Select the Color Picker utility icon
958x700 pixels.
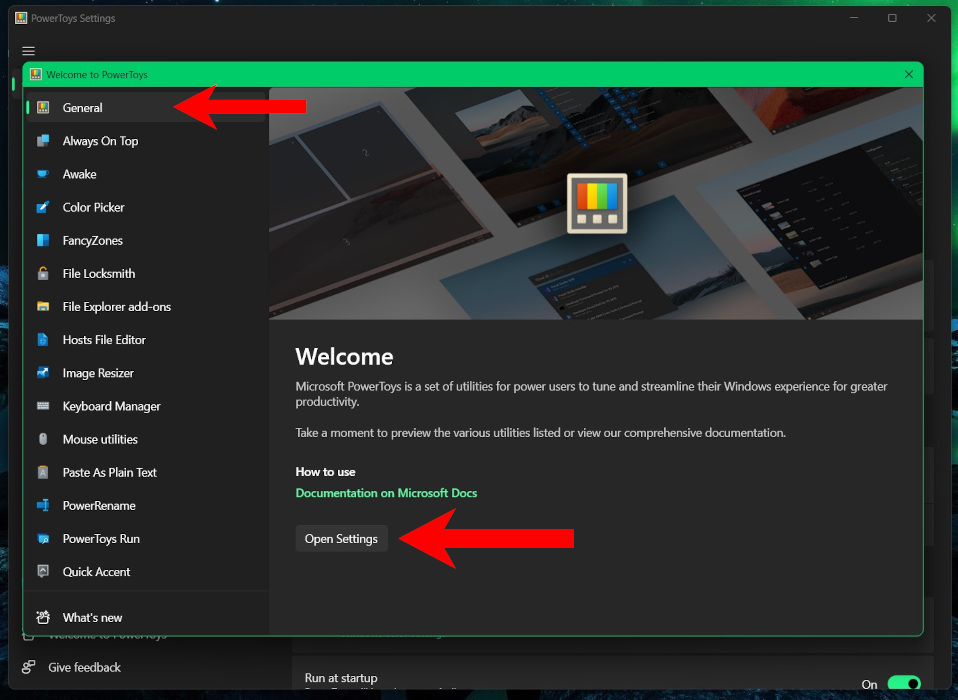(45, 207)
